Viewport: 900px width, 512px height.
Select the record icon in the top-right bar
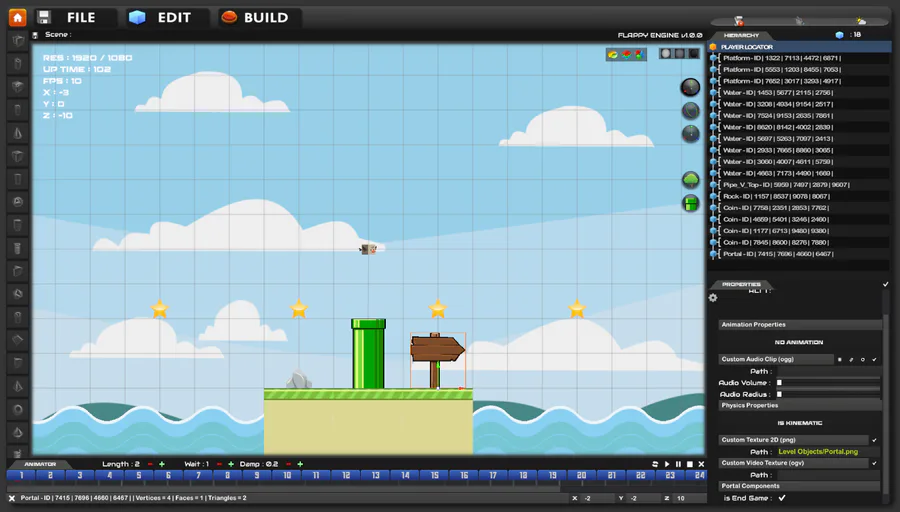(739, 21)
